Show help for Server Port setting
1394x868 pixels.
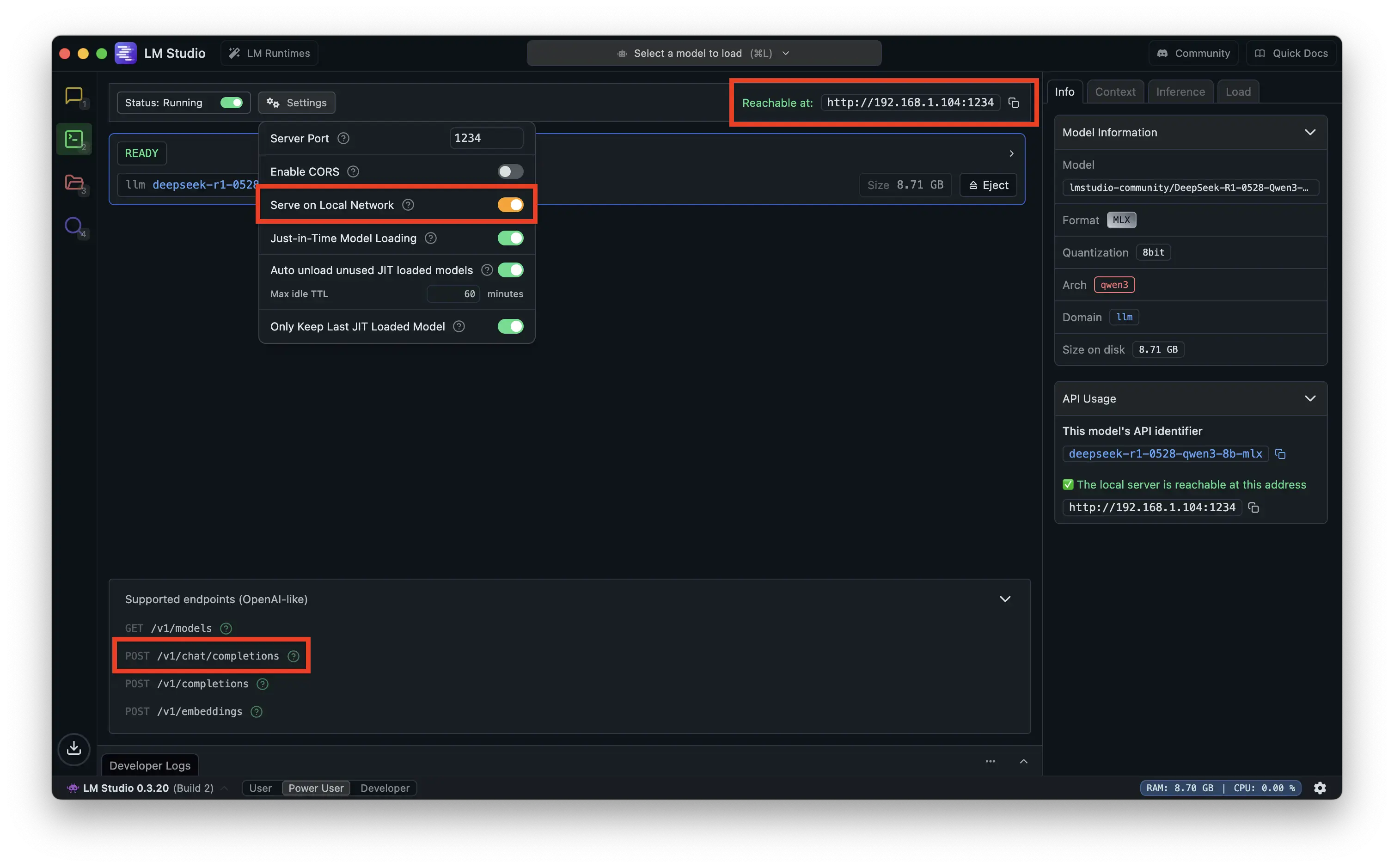[x=343, y=138]
